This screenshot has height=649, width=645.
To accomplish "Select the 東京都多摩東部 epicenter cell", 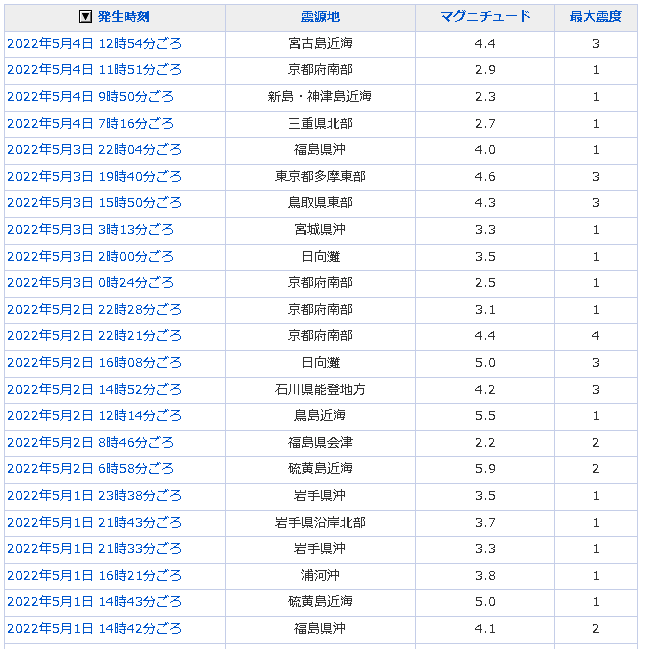I will pos(320,177).
